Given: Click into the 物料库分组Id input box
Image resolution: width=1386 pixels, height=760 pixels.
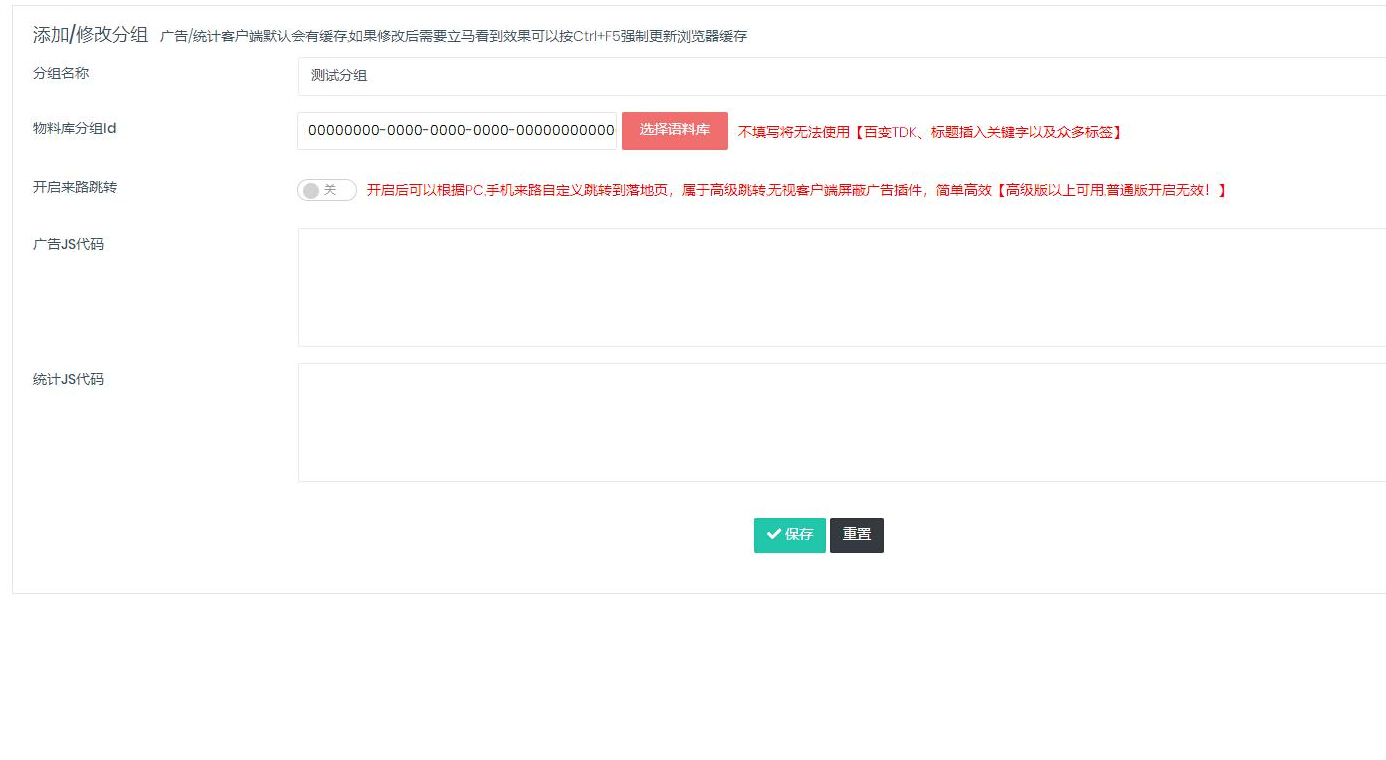Looking at the screenshot, I should click(457, 131).
